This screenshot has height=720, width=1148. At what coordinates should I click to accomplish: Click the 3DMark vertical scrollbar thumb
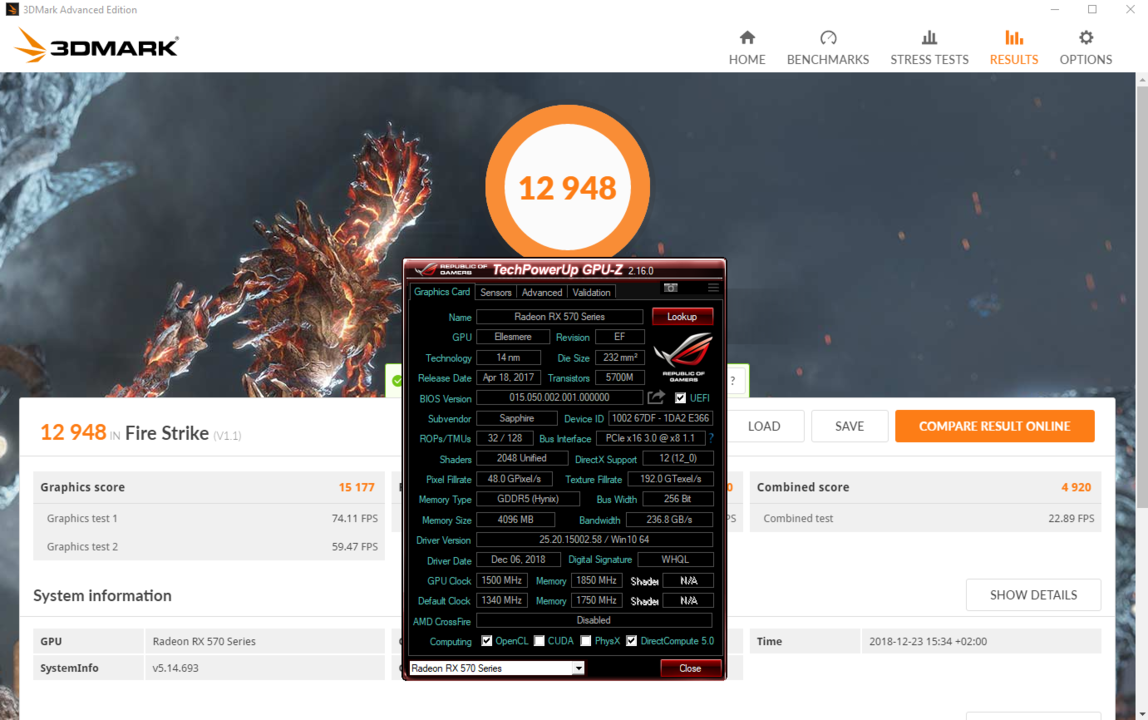[1141, 297]
